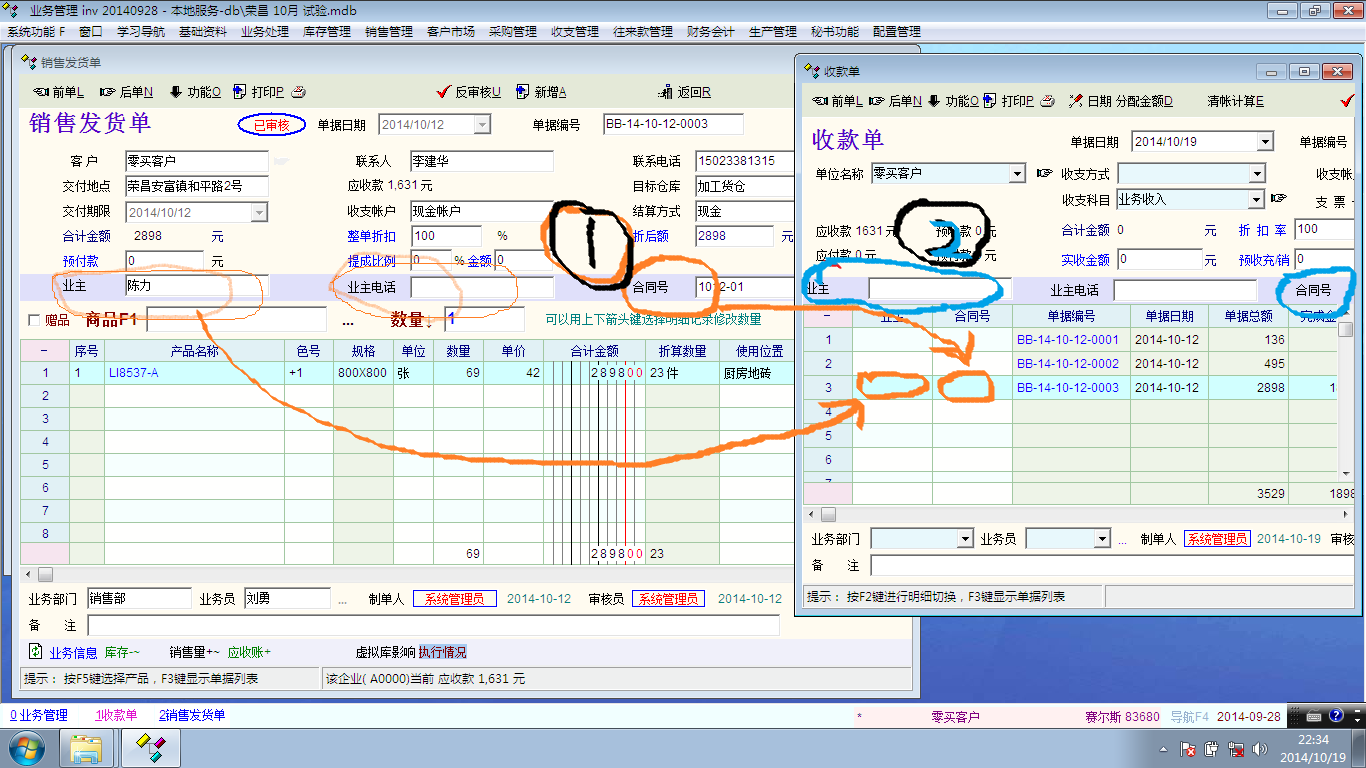Click the 业务信息 refresh icon
Image resolution: width=1366 pixels, height=768 pixels.
pyautogui.click(x=36, y=652)
